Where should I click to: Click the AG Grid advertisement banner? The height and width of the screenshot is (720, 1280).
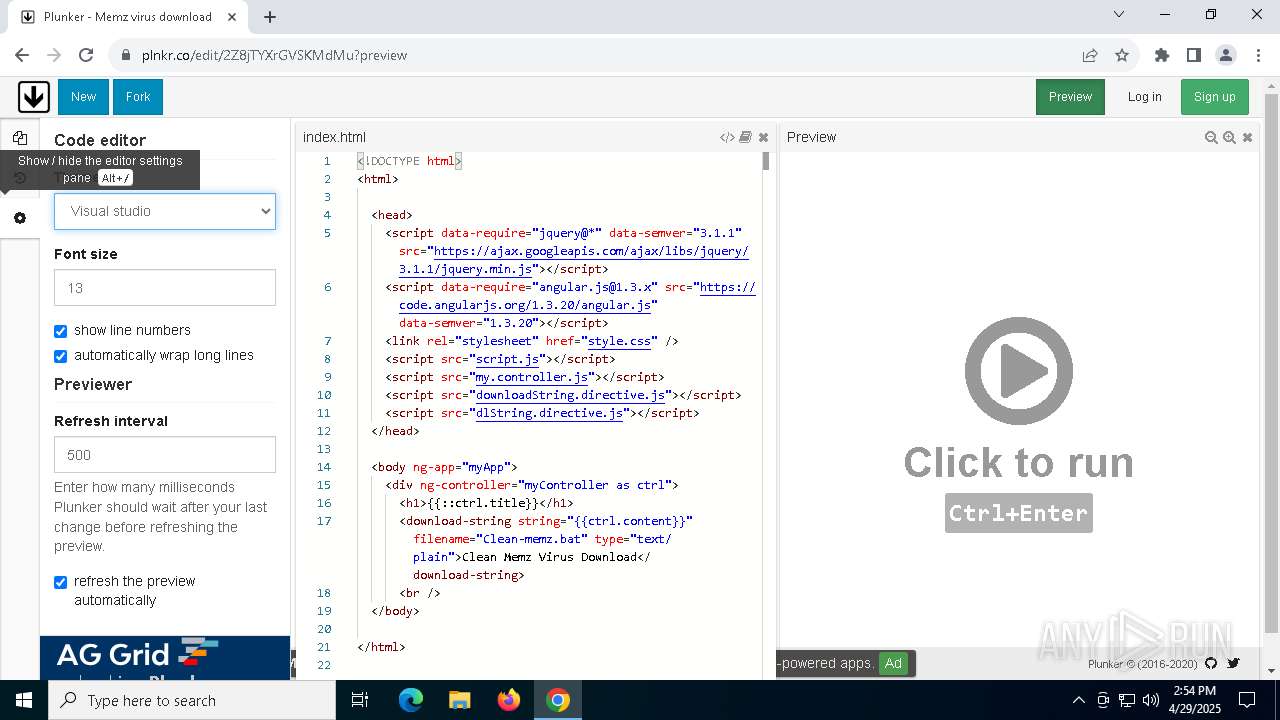[165, 658]
